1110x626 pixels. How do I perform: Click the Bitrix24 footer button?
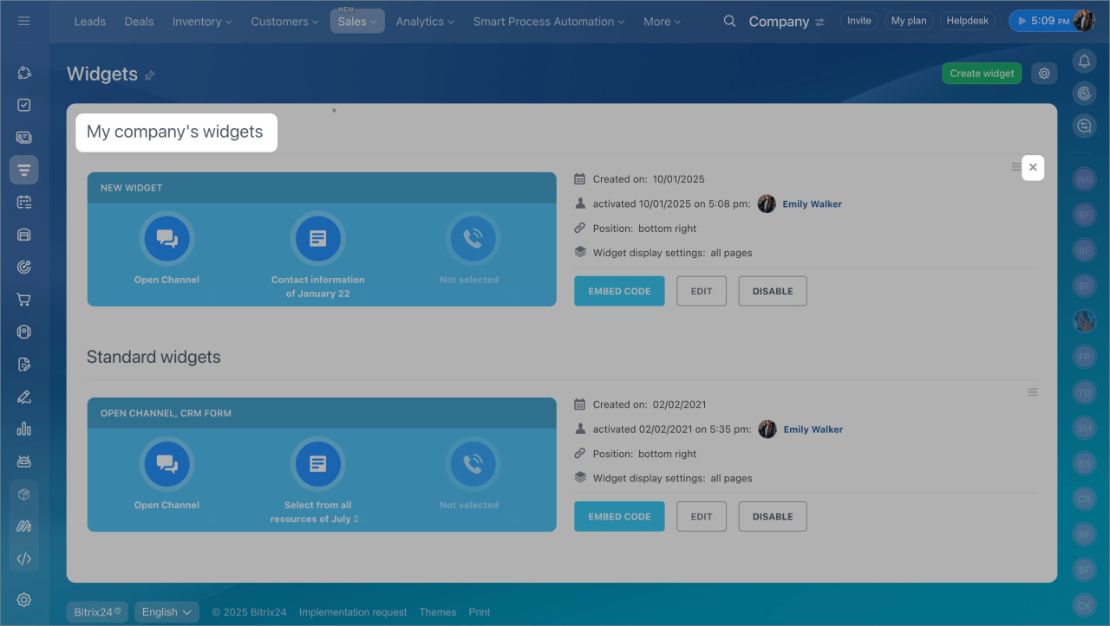click(x=97, y=612)
